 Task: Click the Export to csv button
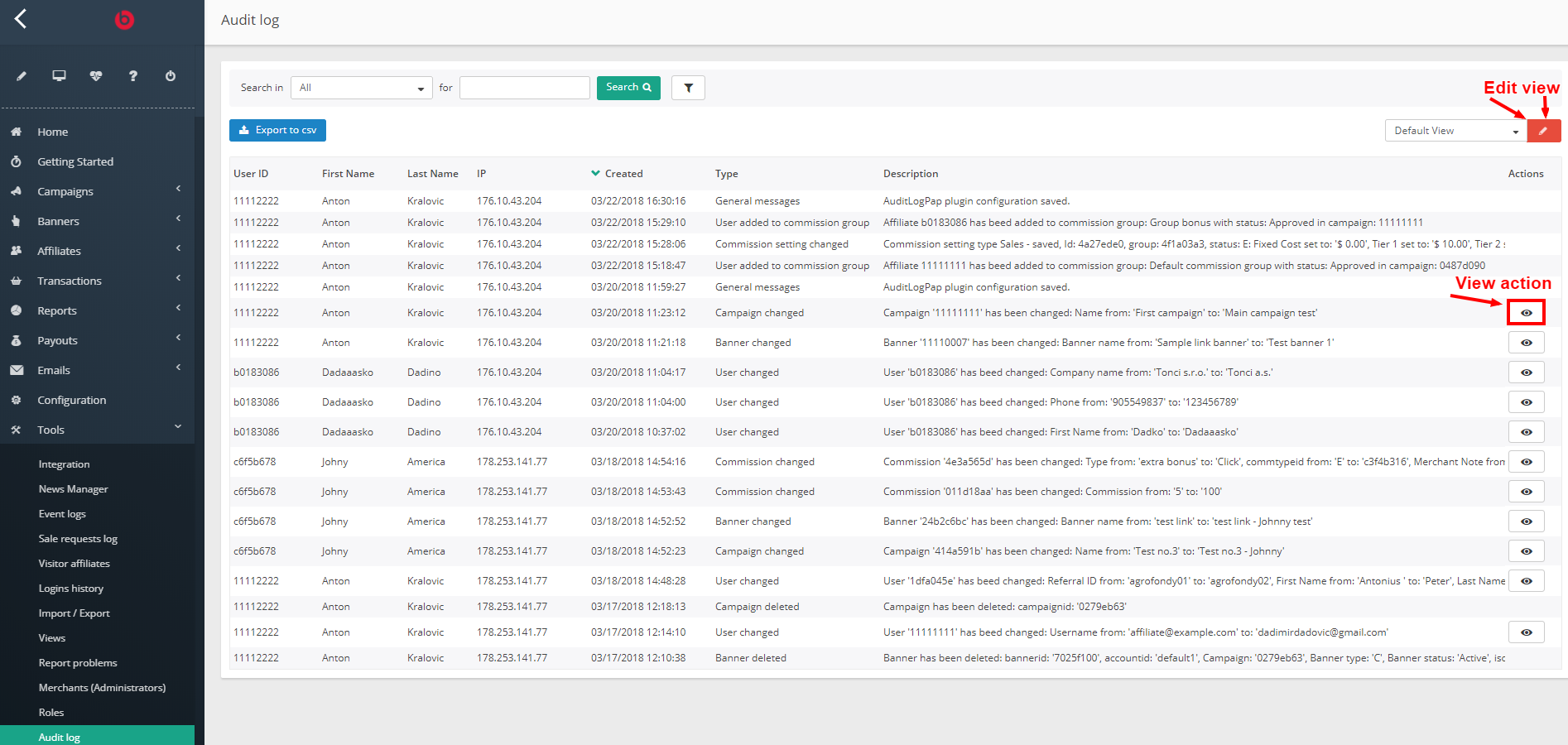pos(277,130)
